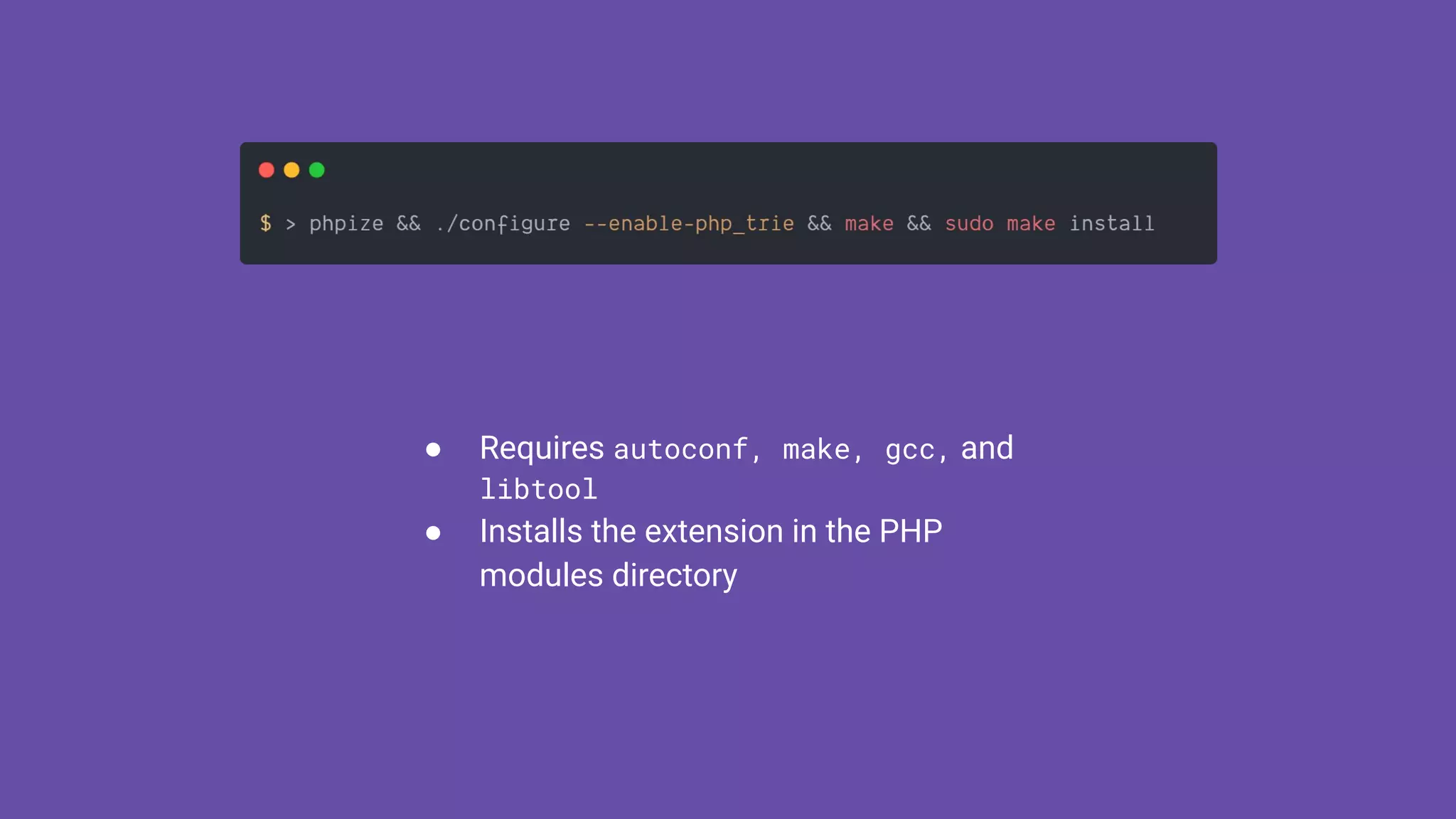Click the make directly after sudo
1456x819 pixels.
pyautogui.click(x=1031, y=224)
